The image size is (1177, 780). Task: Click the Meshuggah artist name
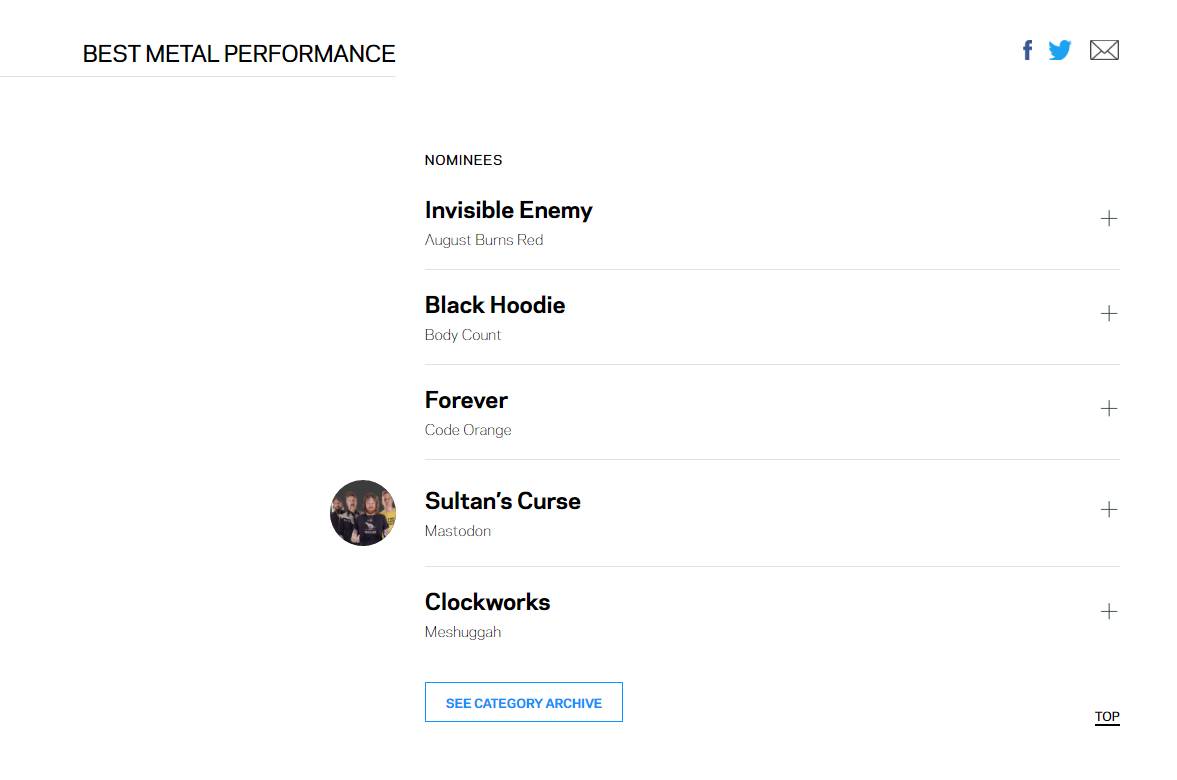coord(462,632)
